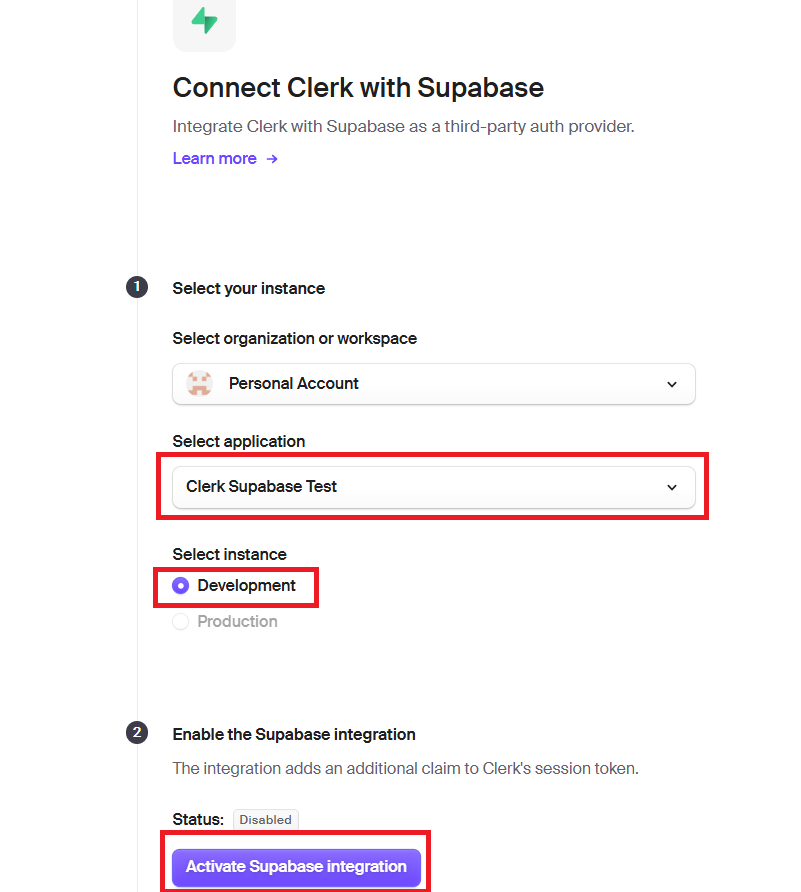Click the chevron in Clerk Supabase Test dropdown
This screenshot has height=892, width=801.
[x=672, y=488]
